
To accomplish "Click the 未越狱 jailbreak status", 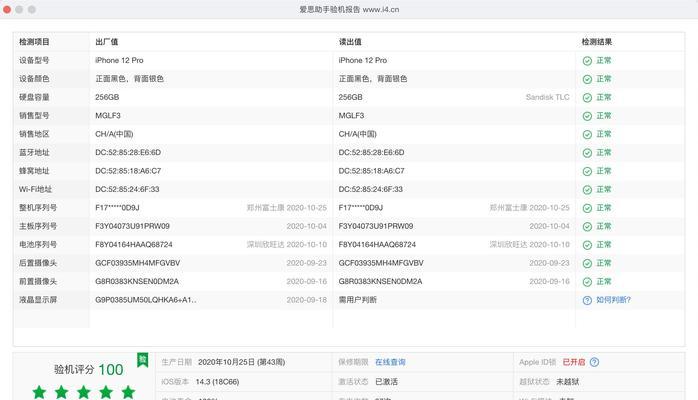I will (568, 382).
